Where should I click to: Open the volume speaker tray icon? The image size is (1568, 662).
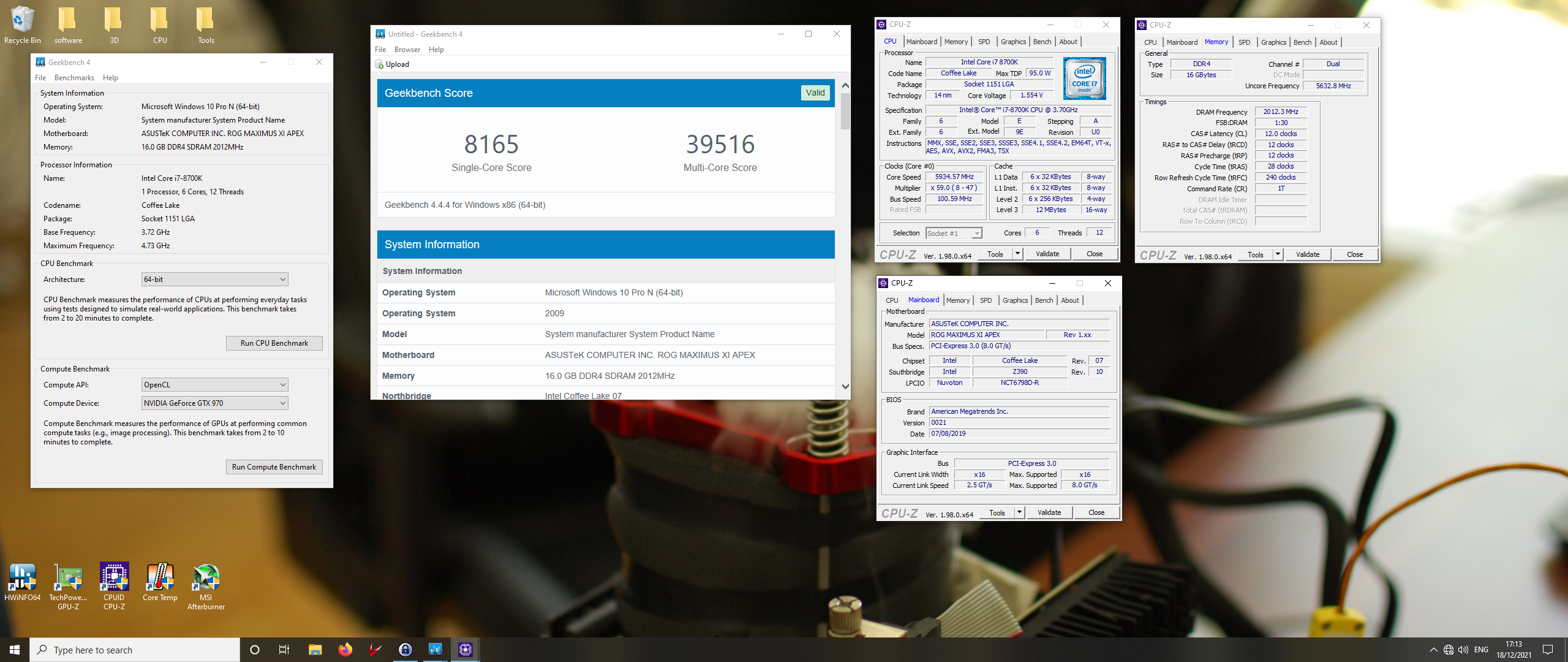1463,650
